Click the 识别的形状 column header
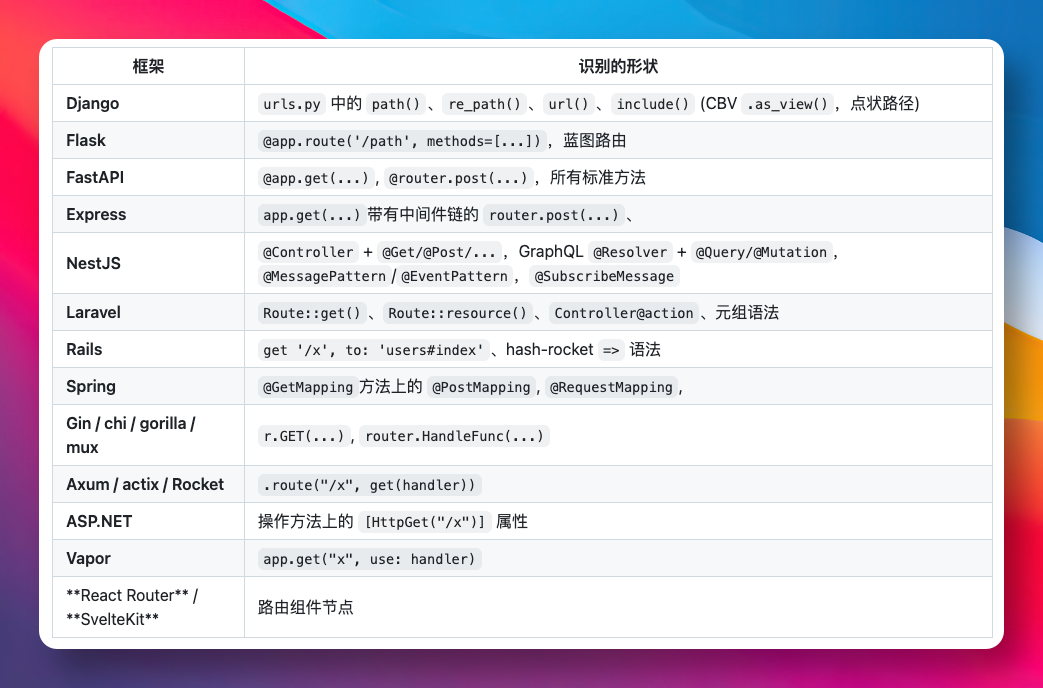The width and height of the screenshot is (1043, 688). (x=618, y=66)
